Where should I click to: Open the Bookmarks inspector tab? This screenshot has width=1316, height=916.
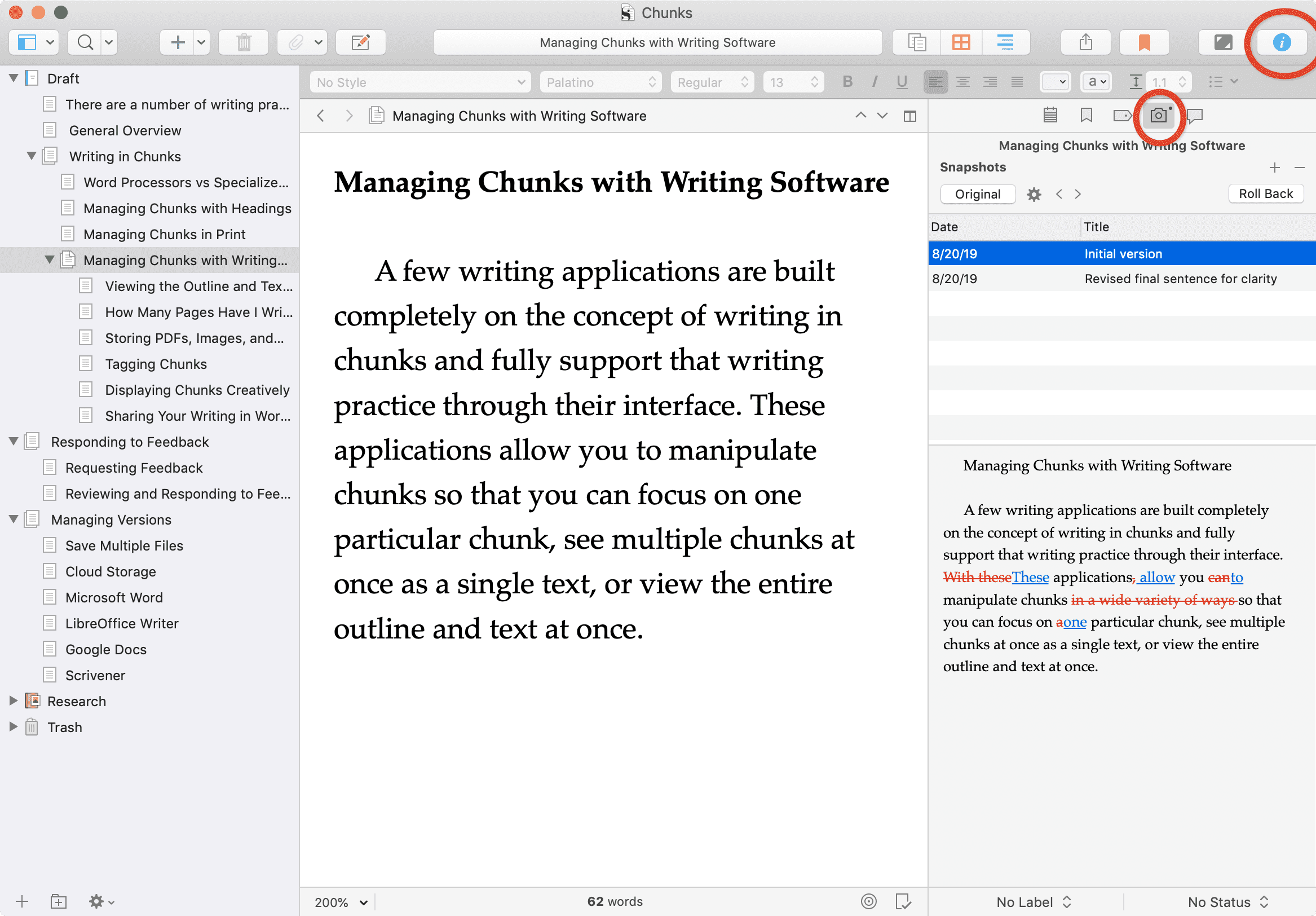(1086, 116)
